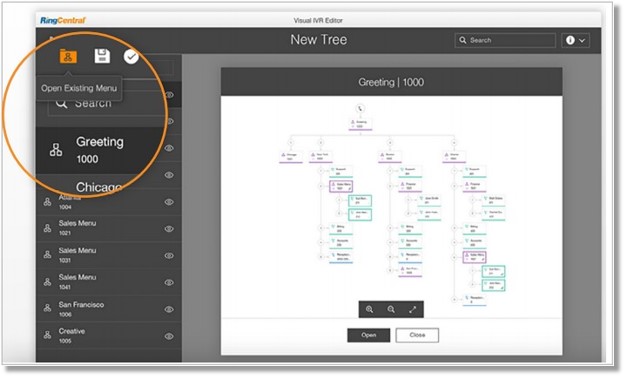625x377 pixels.
Task: Click the Greeting menu tree icon in list
Action: point(56,149)
